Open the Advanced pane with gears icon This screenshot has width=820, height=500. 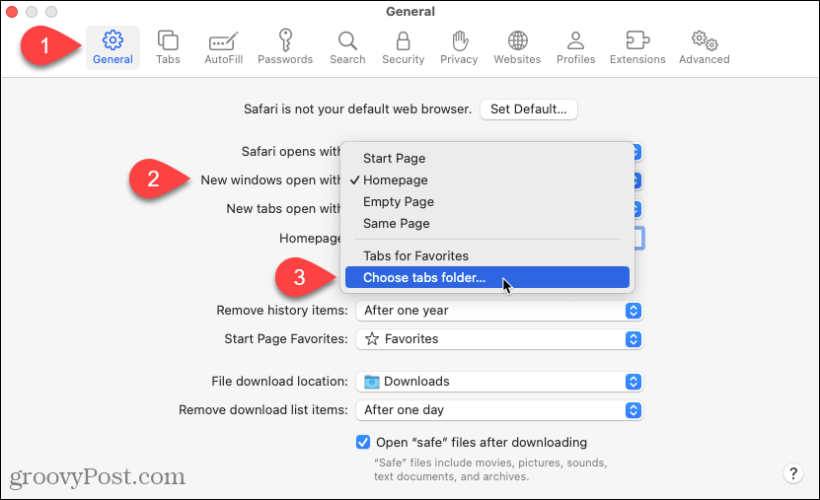tap(704, 48)
